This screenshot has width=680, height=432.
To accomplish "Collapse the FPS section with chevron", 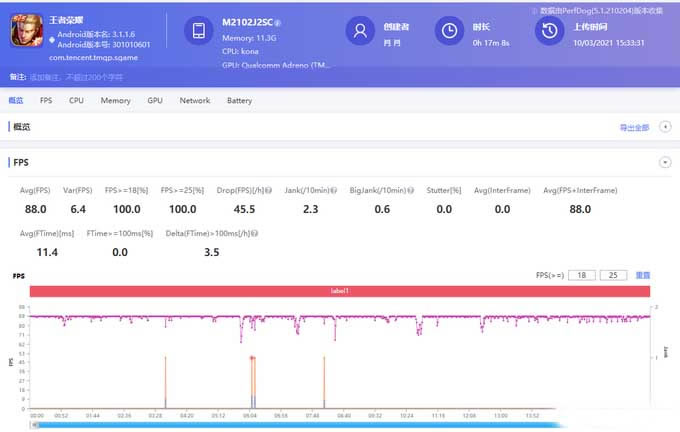I will click(664, 162).
